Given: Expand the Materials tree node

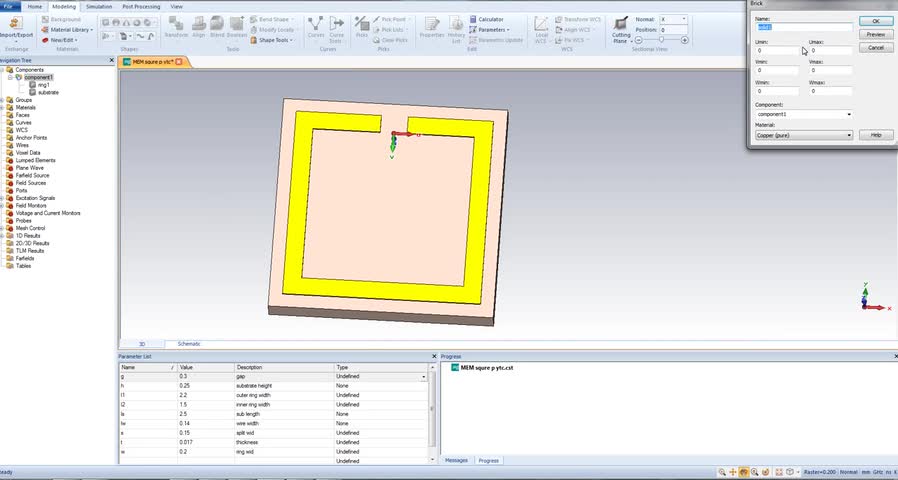Looking at the screenshot, I should click(x=2, y=108).
